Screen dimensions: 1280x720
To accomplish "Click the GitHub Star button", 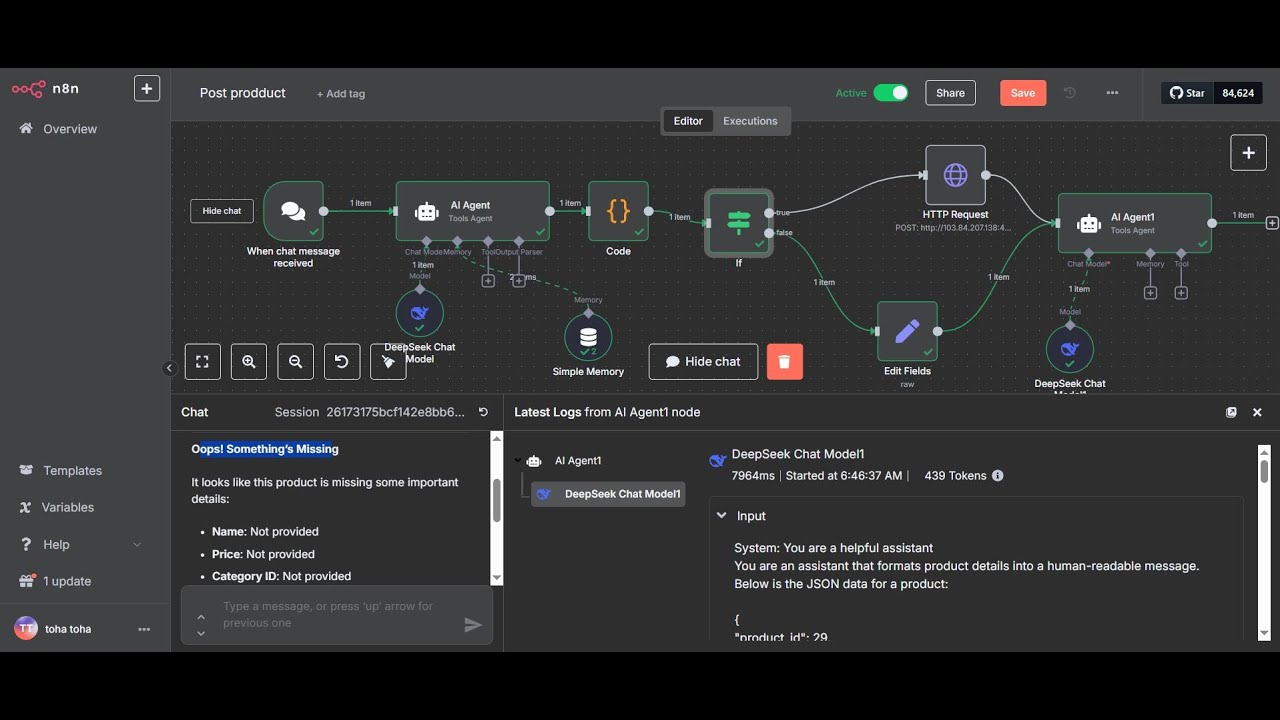I will click(1187, 93).
